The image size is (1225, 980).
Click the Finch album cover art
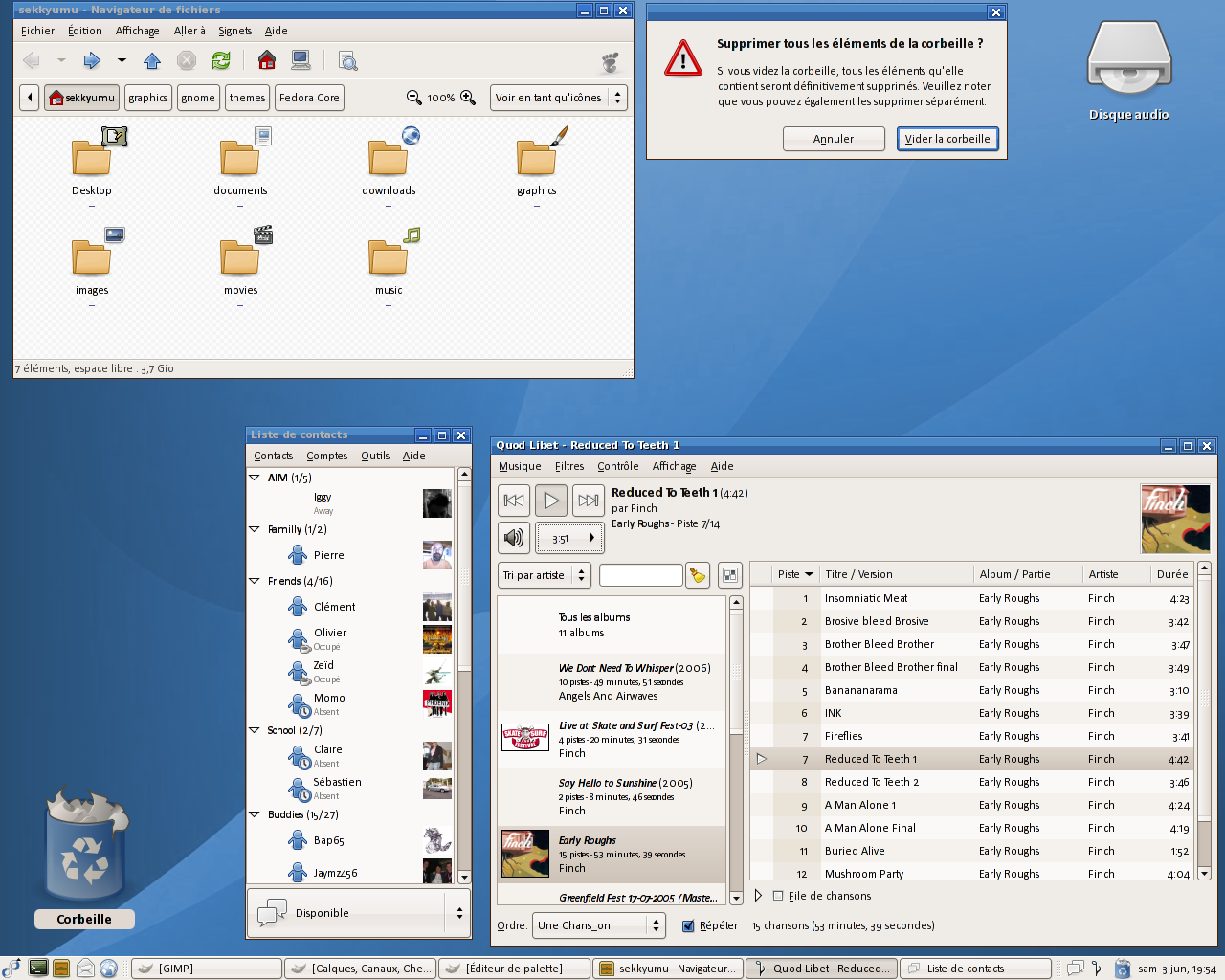[1175, 519]
